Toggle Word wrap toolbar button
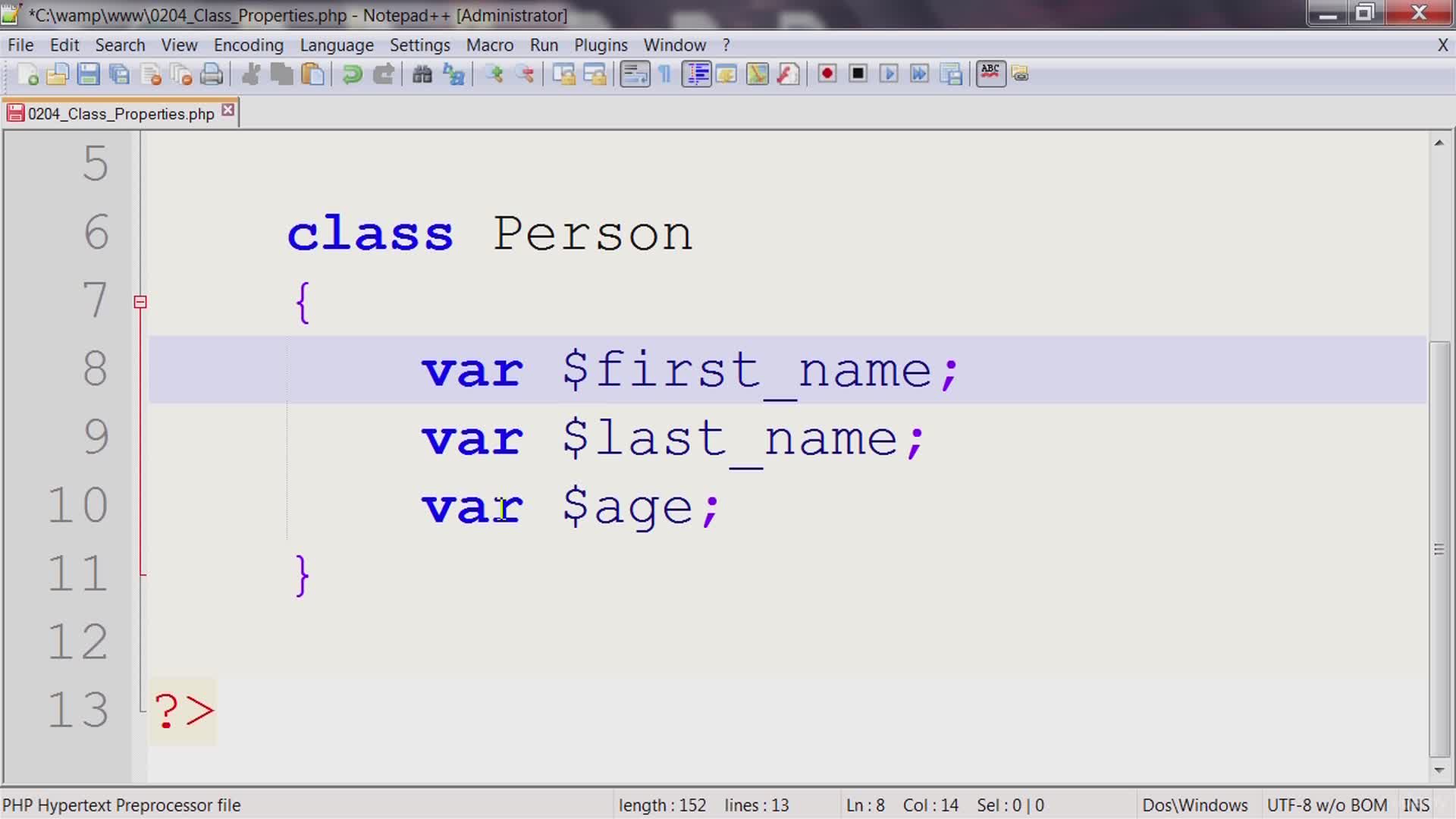This screenshot has width=1456, height=819. (x=635, y=74)
